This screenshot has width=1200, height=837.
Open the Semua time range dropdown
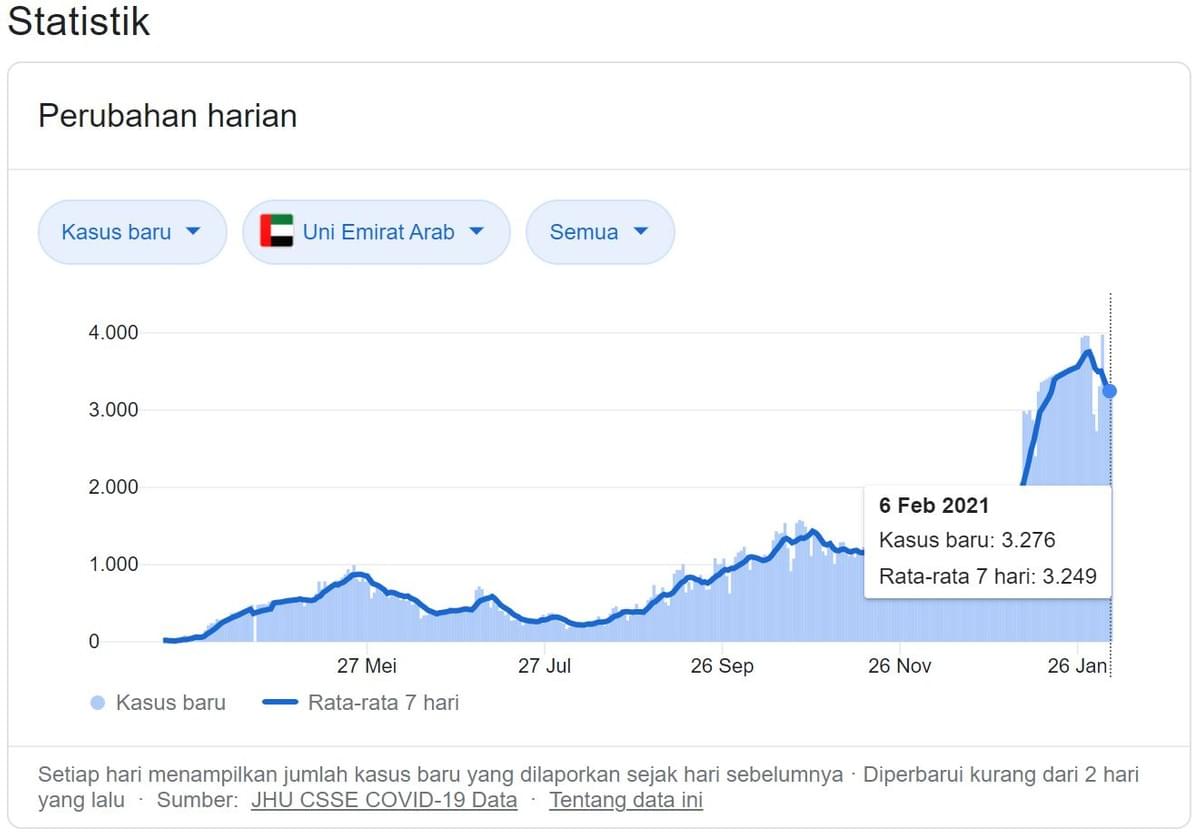pyautogui.click(x=599, y=232)
